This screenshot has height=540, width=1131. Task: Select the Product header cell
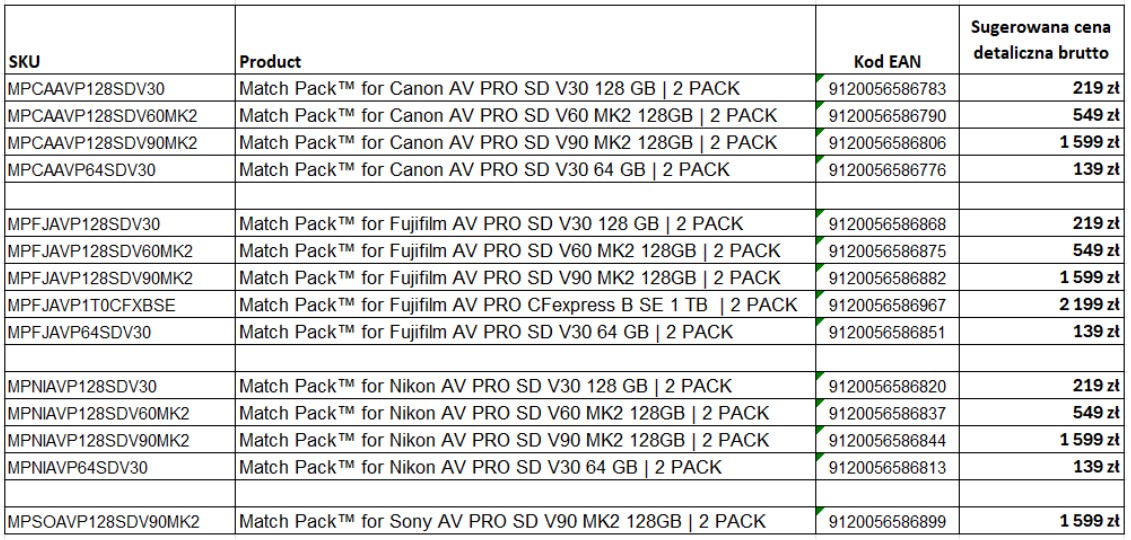(526, 40)
